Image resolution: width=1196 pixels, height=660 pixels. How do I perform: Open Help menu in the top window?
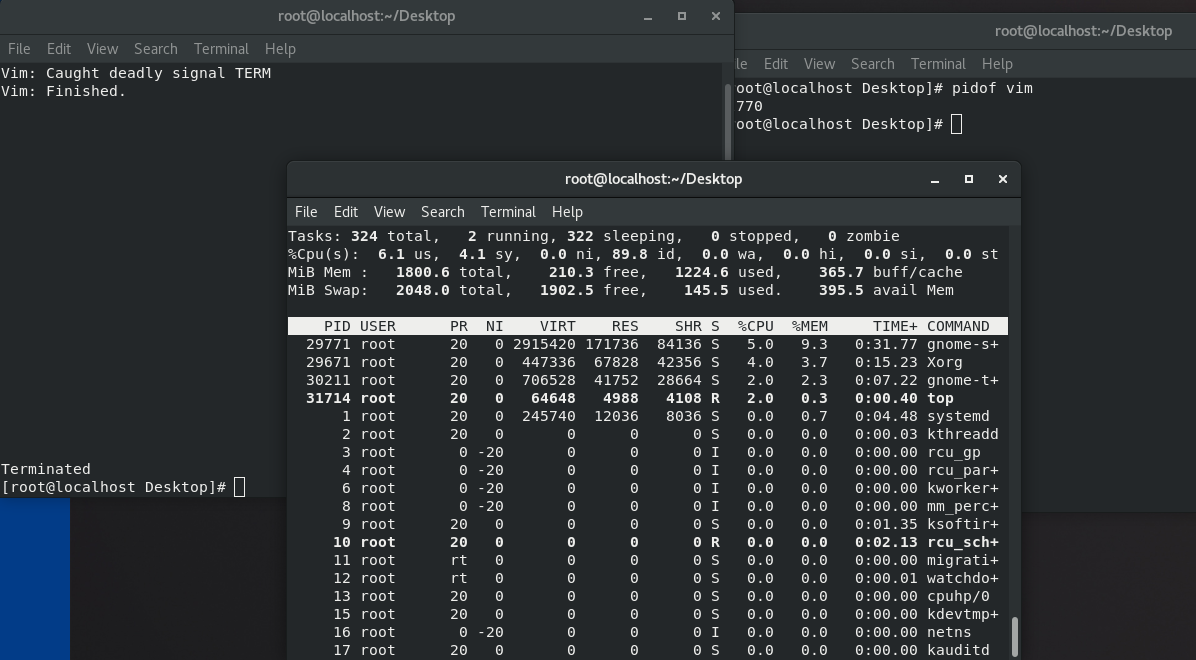[x=567, y=212]
